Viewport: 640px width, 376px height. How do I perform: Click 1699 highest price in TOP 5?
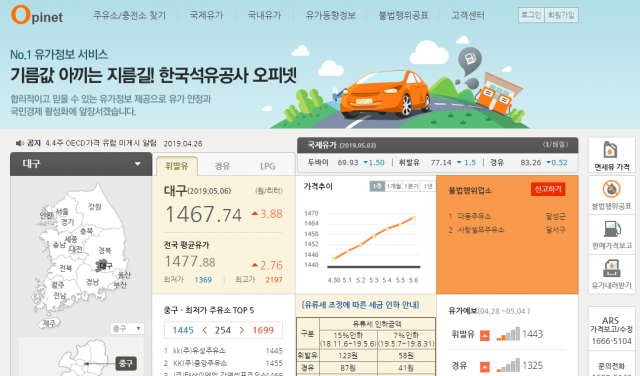pyautogui.click(x=263, y=330)
